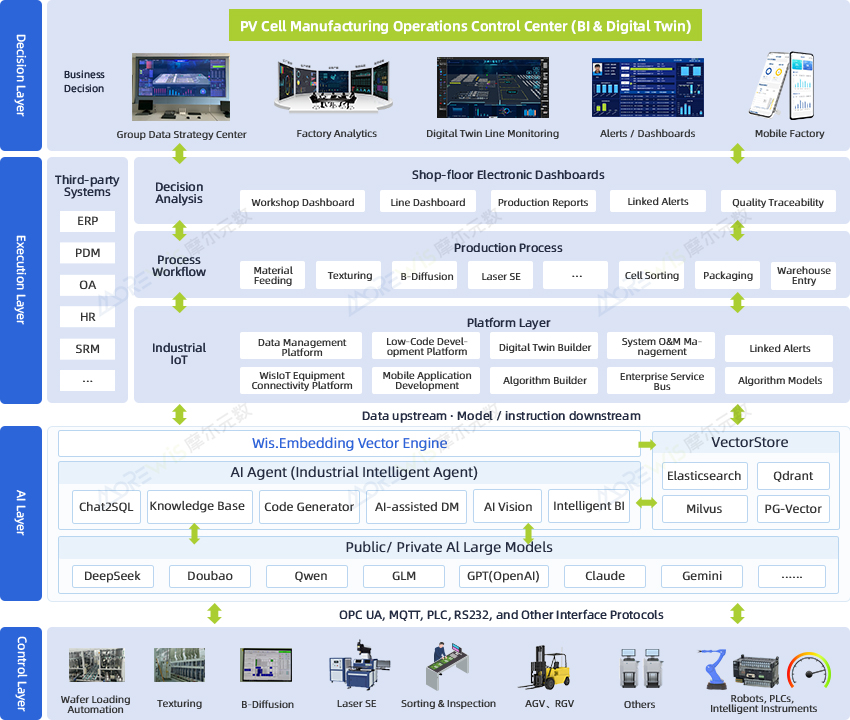Select the Enterprise Service Bus box
Viewport: 850px width, 720px height.
click(661, 381)
